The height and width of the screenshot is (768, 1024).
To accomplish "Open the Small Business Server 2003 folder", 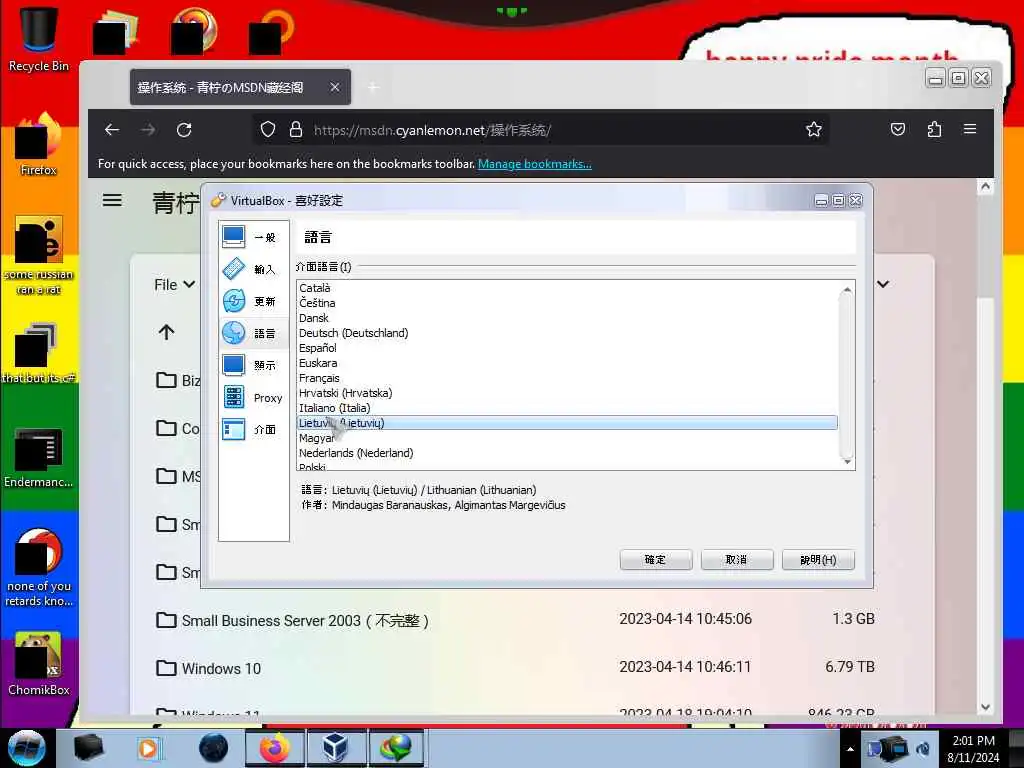I will coord(304,620).
